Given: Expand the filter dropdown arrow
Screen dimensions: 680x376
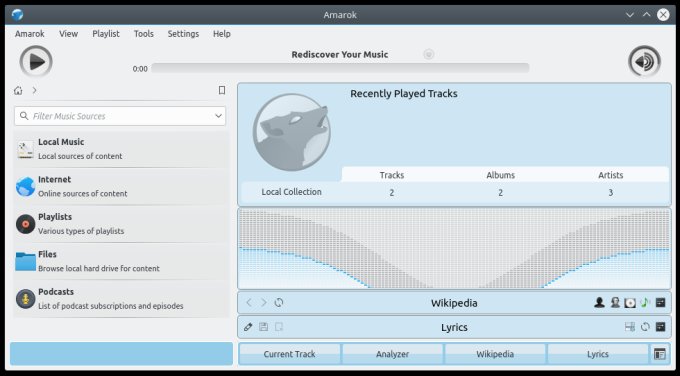Looking at the screenshot, I should point(218,116).
